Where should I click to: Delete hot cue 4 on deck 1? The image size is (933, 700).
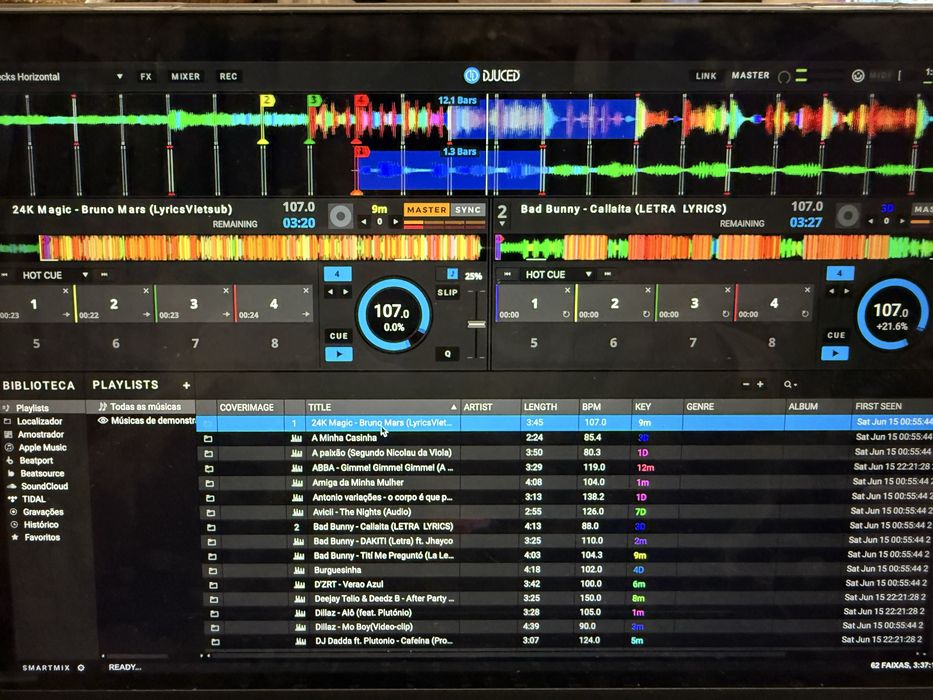pos(306,291)
